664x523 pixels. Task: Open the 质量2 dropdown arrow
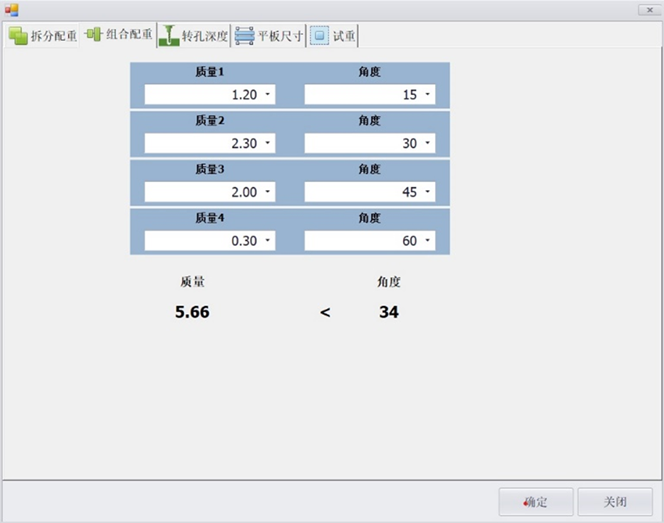(268, 143)
